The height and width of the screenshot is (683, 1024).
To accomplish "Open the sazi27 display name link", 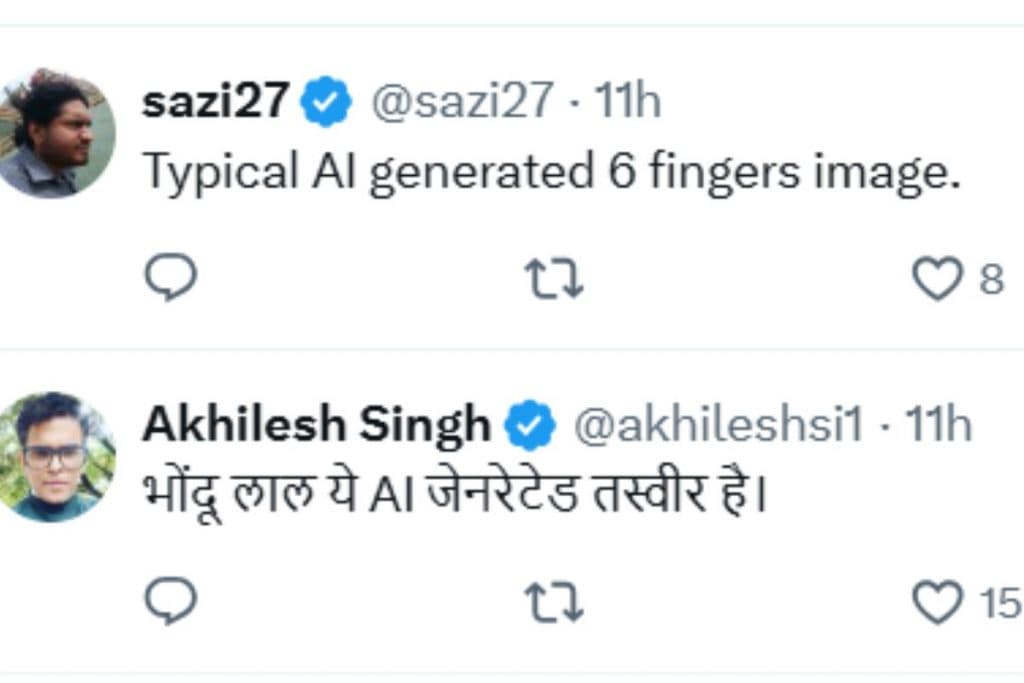I will pyautogui.click(x=216, y=102).
